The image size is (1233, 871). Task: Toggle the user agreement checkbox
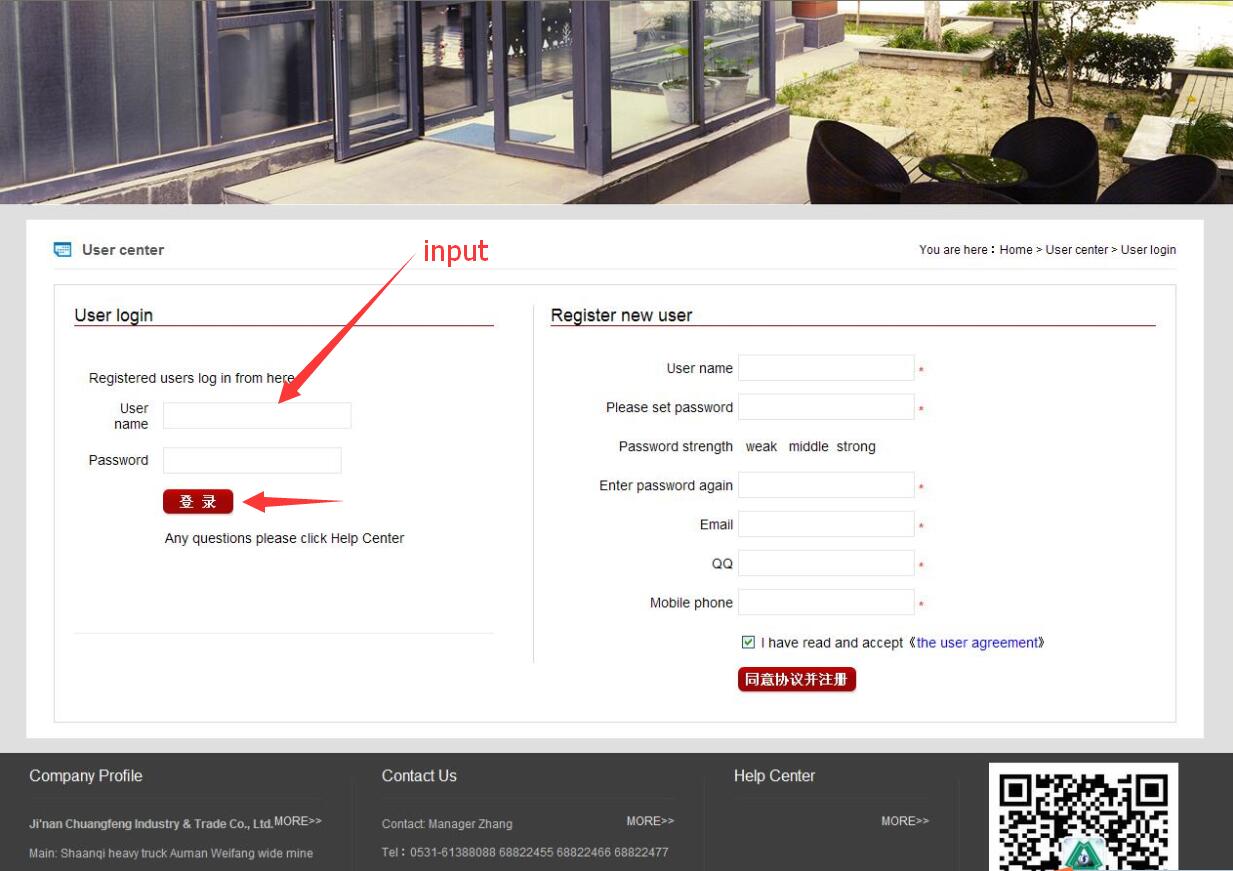tap(748, 642)
